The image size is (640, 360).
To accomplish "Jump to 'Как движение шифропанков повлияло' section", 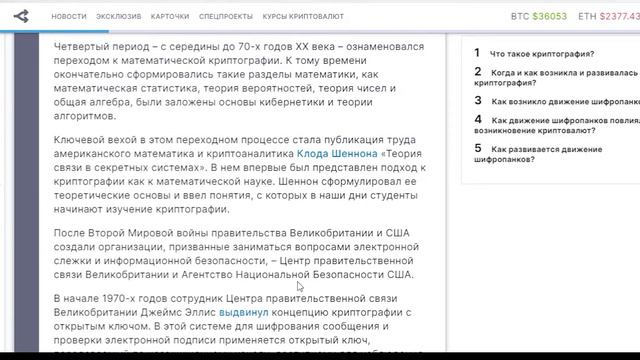I will click(557, 125).
